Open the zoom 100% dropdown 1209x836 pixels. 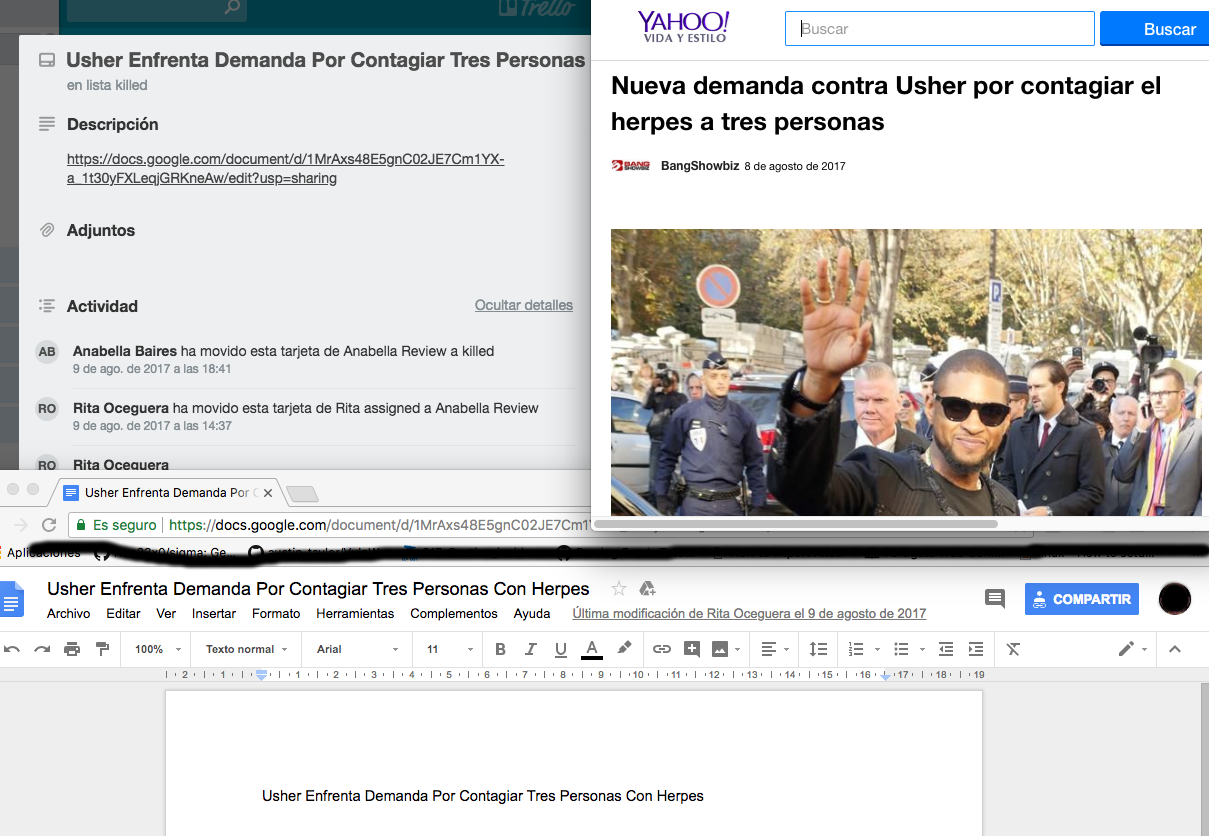(x=158, y=649)
